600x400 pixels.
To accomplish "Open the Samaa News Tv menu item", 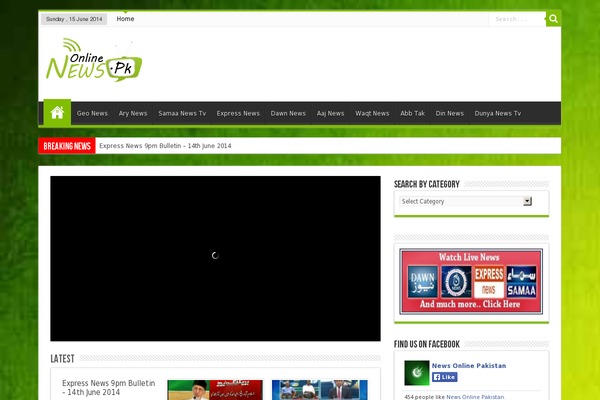I will point(182,113).
